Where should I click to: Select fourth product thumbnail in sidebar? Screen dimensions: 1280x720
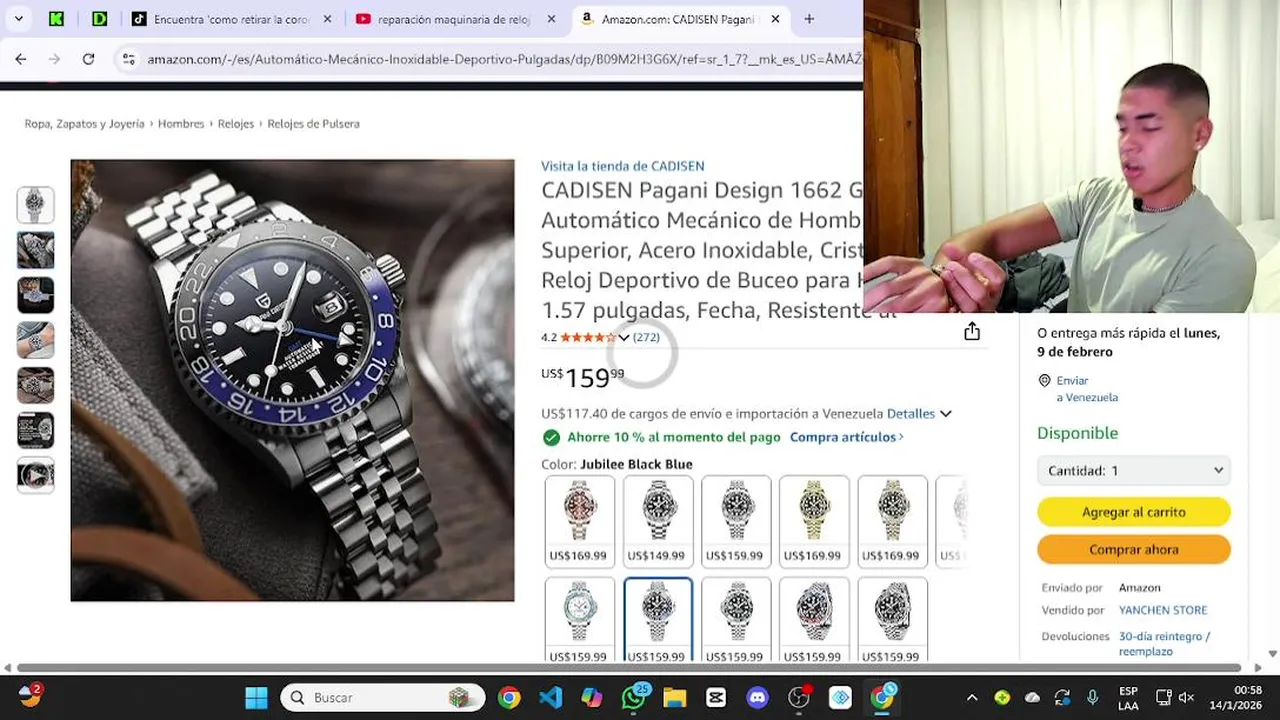pyautogui.click(x=36, y=340)
